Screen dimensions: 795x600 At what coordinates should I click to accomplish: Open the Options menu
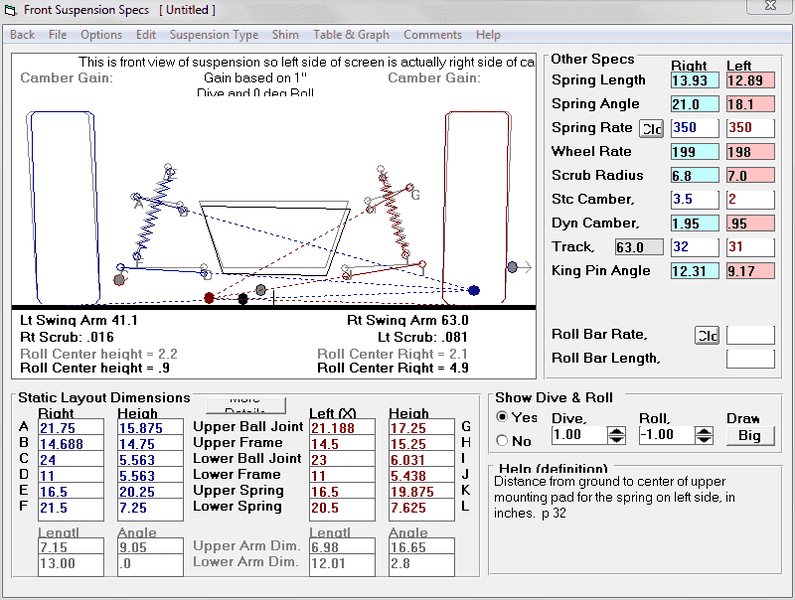[x=101, y=35]
